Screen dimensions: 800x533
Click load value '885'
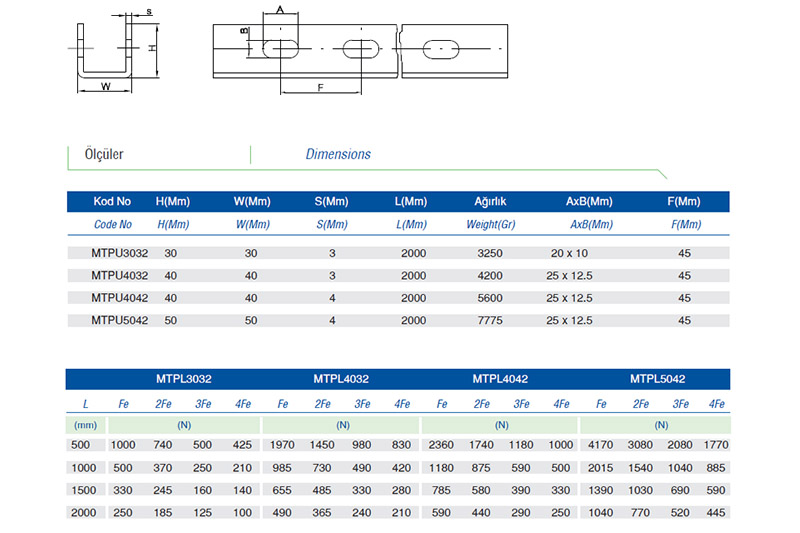[716, 468]
